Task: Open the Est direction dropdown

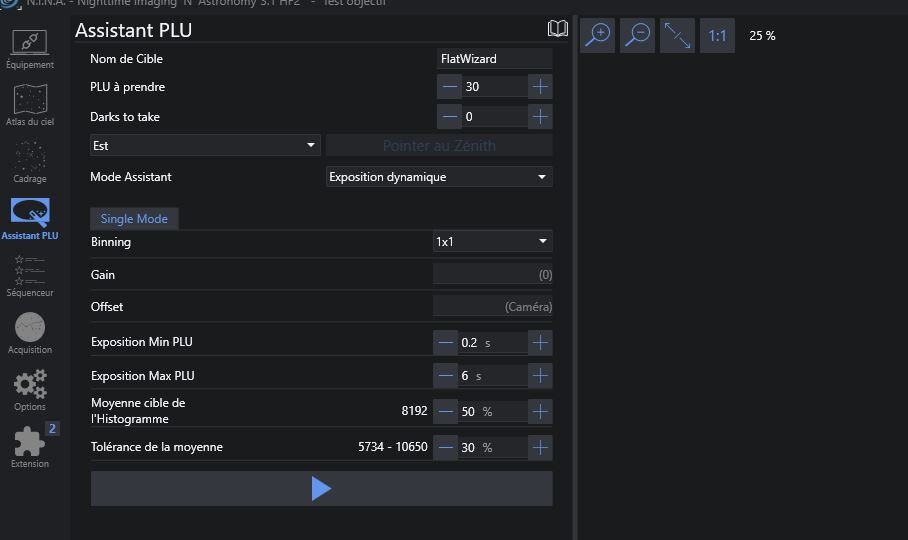Action: (205, 145)
